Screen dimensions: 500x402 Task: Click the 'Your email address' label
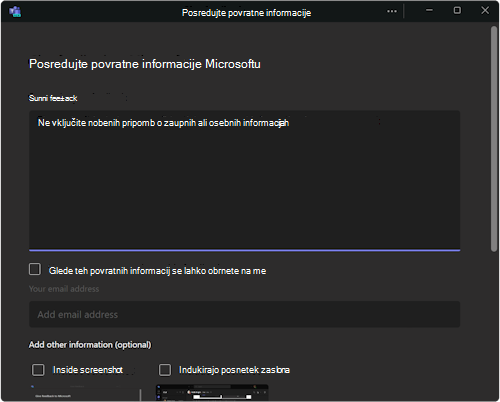pyautogui.click(x=64, y=289)
